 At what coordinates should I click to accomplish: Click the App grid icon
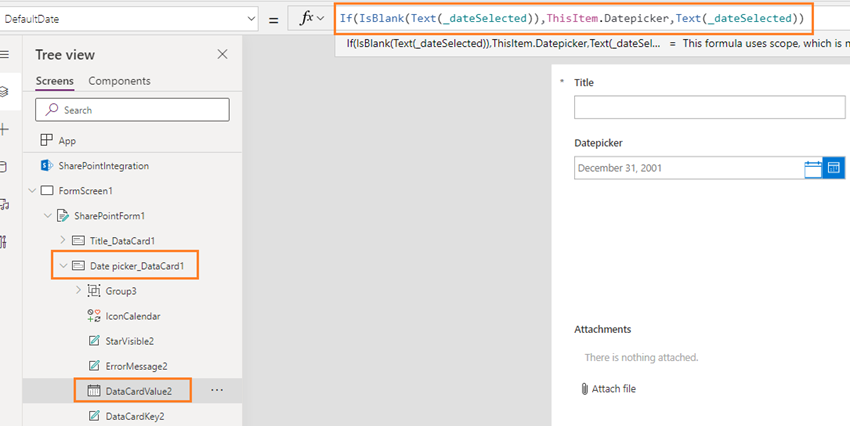(x=47, y=140)
